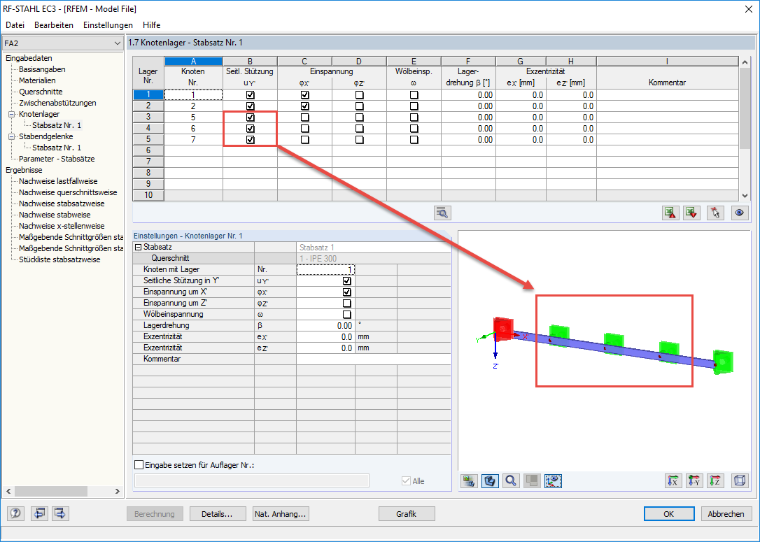Click column A header in table
The height and width of the screenshot is (542, 760).
pyautogui.click(x=193, y=61)
